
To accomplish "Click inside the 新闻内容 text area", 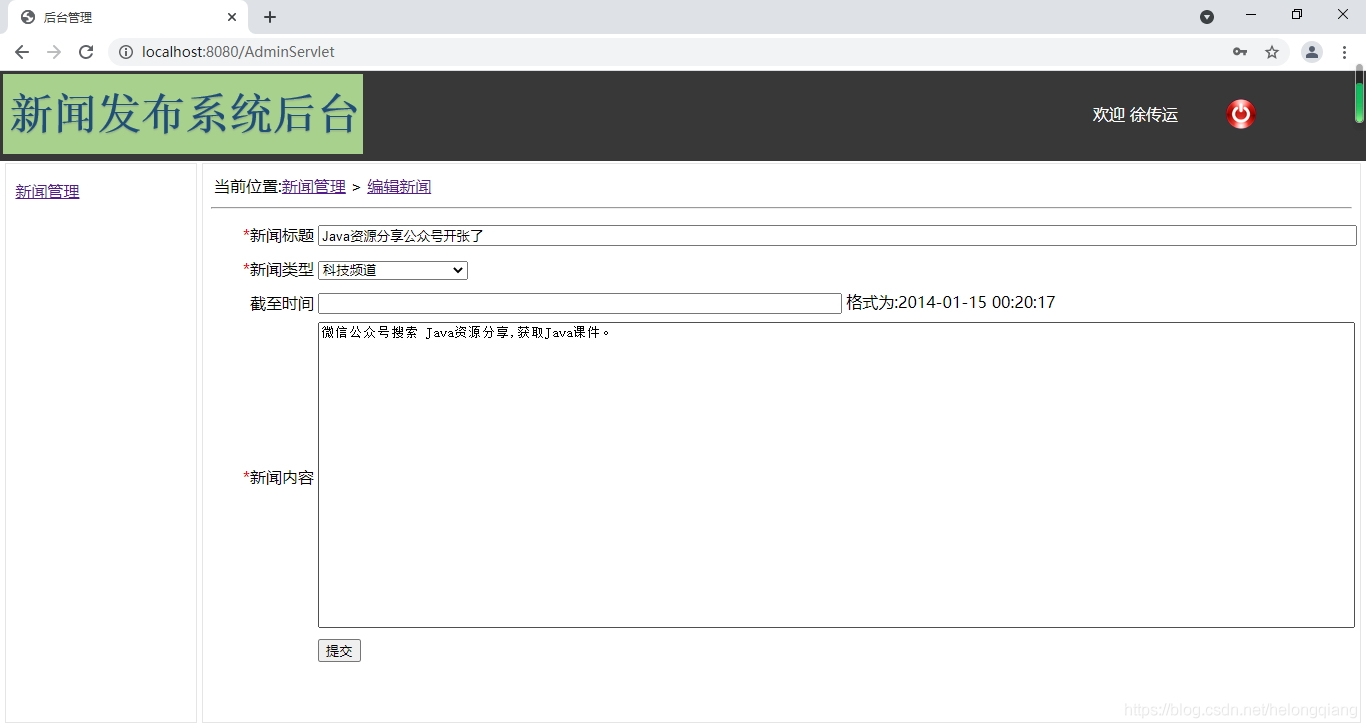I will click(836, 473).
